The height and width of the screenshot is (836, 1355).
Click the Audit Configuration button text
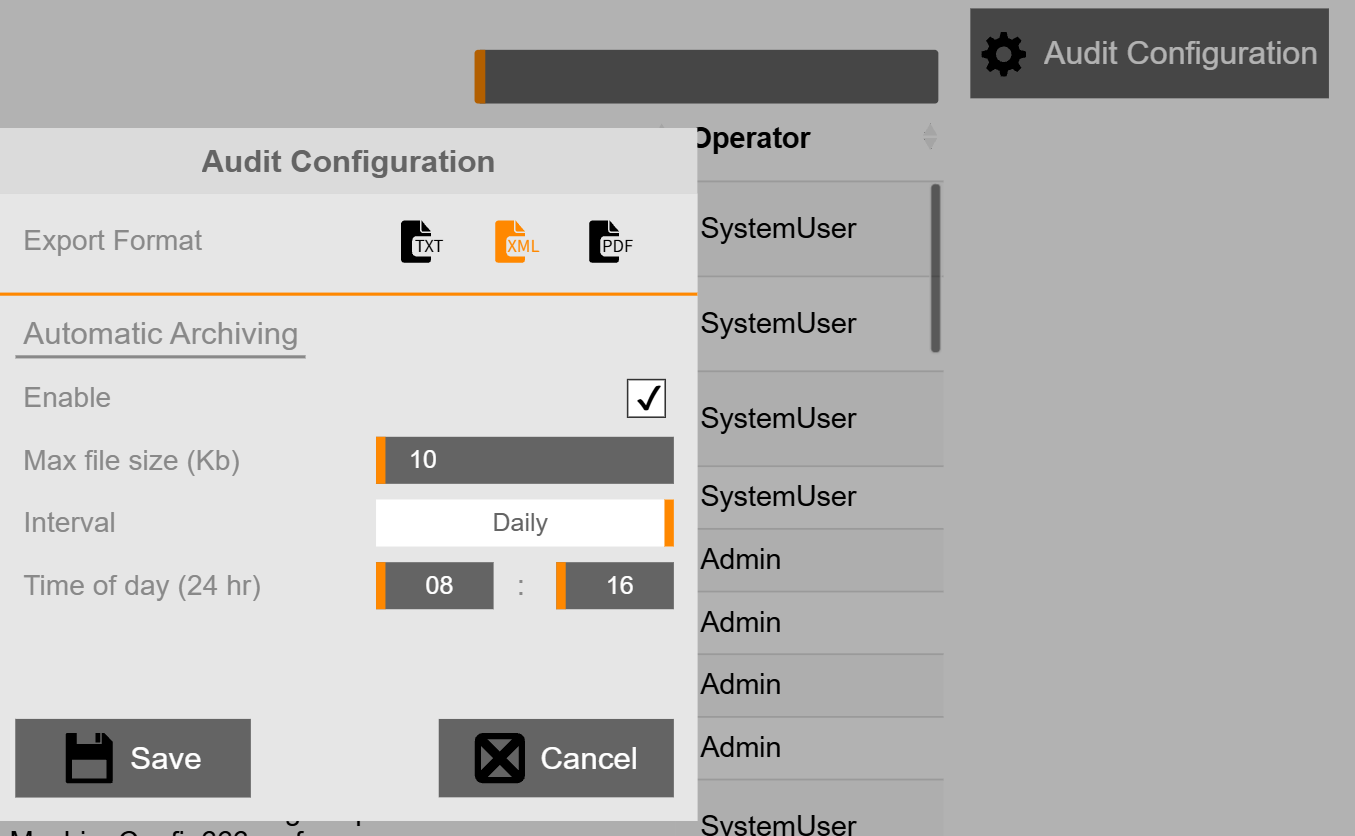point(1180,54)
